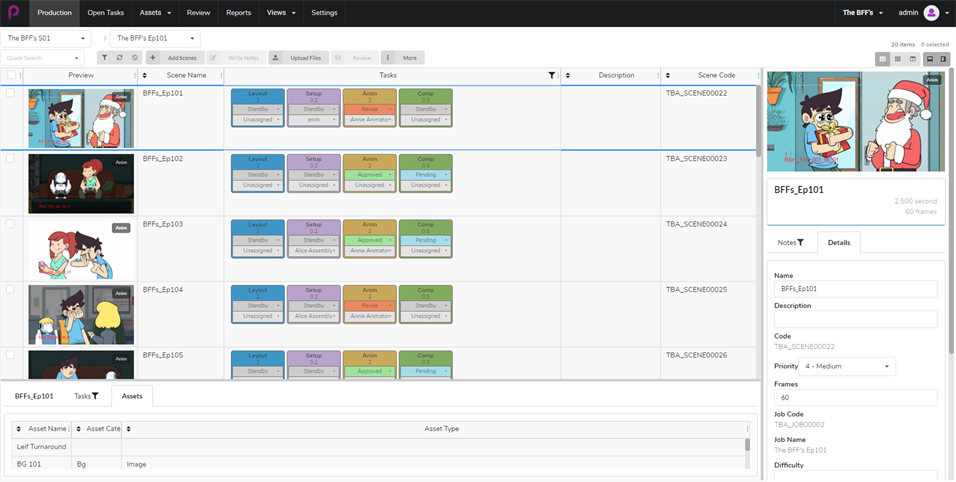The image size is (956, 482).
Task: Select the BFFs_Ep102 row checkbox
Action: point(11,158)
